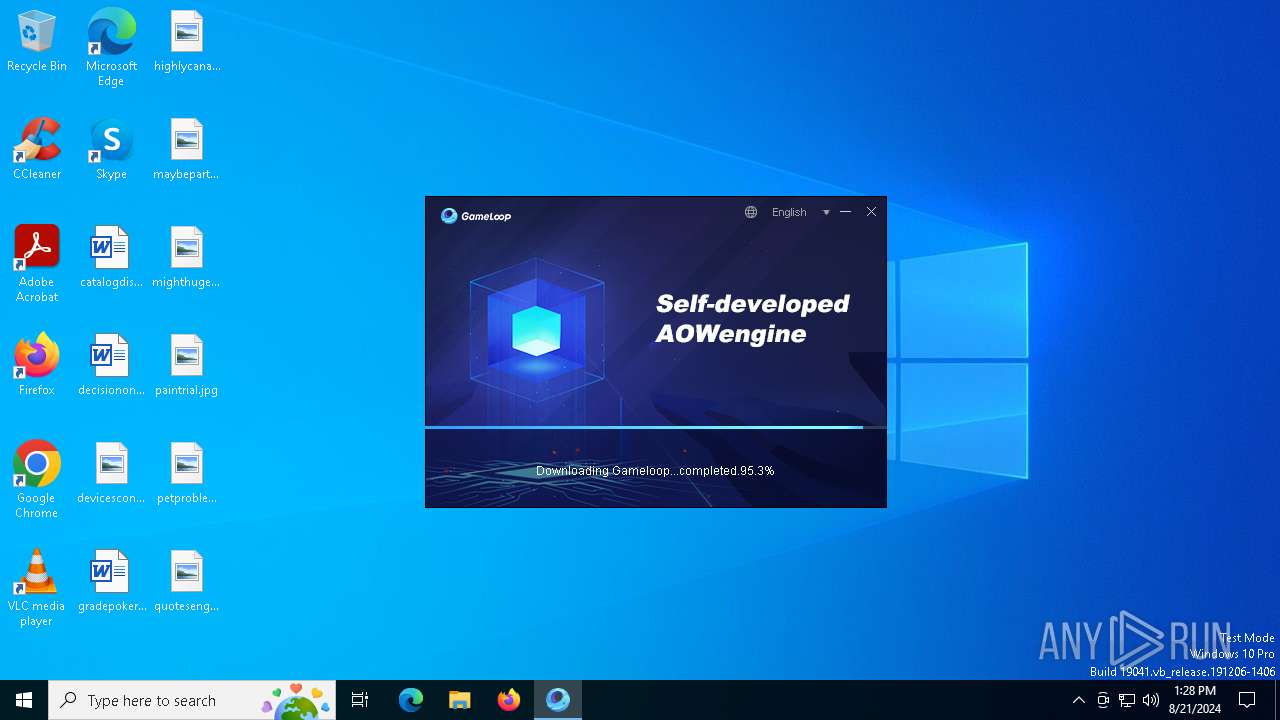This screenshot has width=1280, height=720.
Task: Open the Recycle Bin desktop icon
Action: point(37,41)
